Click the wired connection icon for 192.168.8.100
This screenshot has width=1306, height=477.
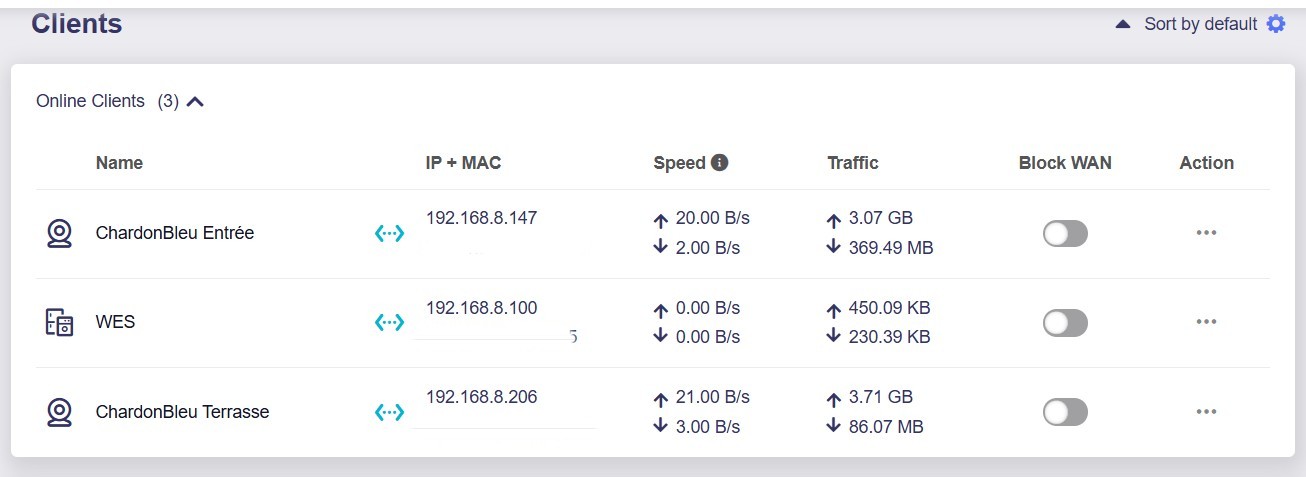point(389,322)
